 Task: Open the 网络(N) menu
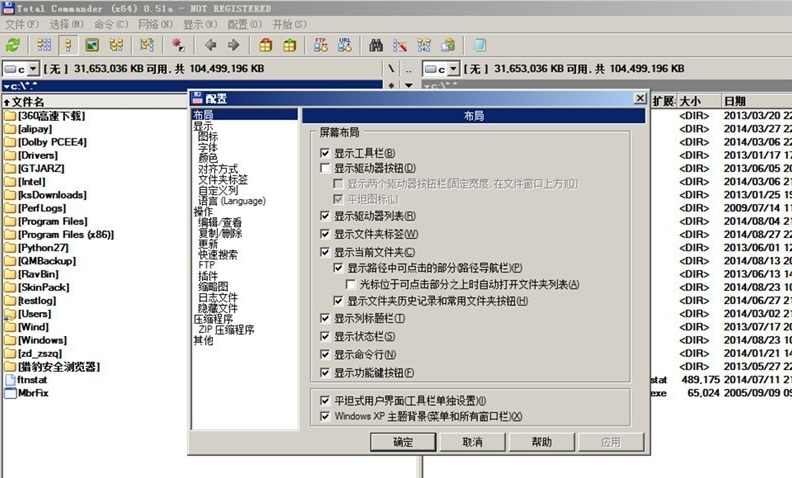pyautogui.click(x=156, y=24)
